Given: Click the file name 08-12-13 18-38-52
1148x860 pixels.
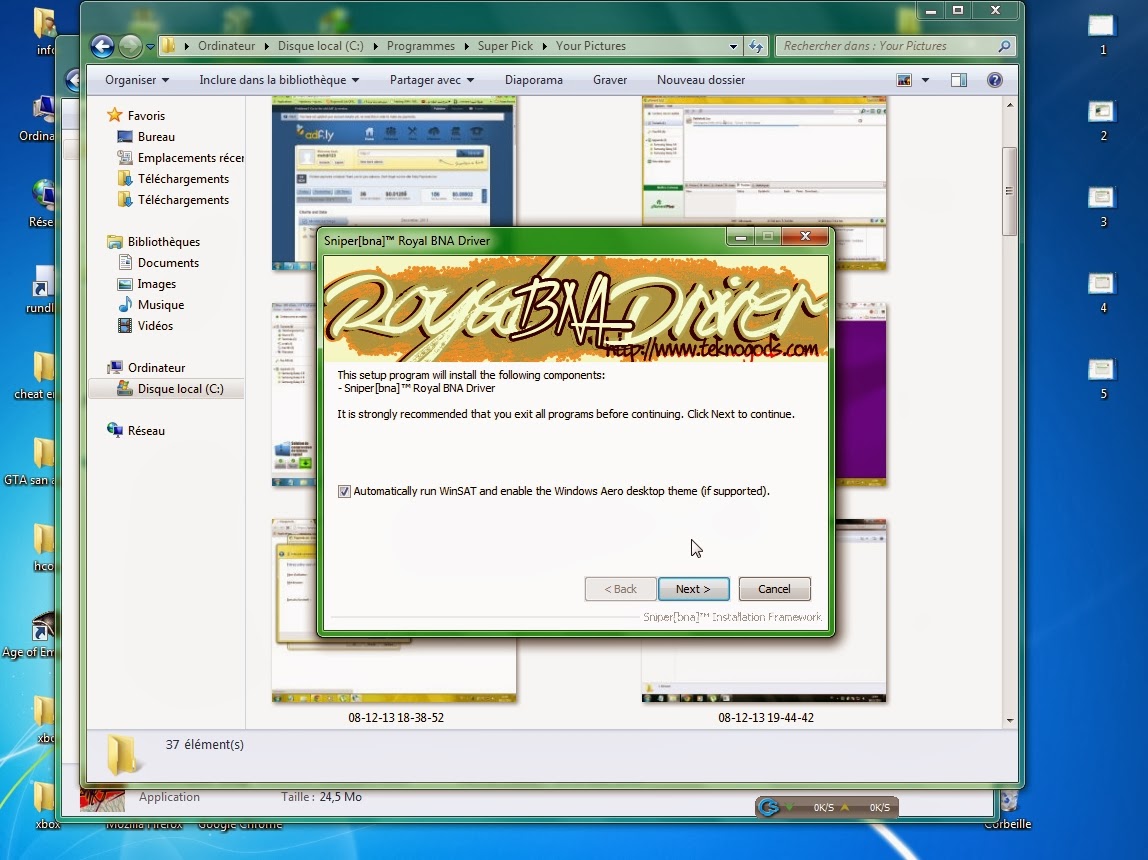Looking at the screenshot, I should coord(396,717).
